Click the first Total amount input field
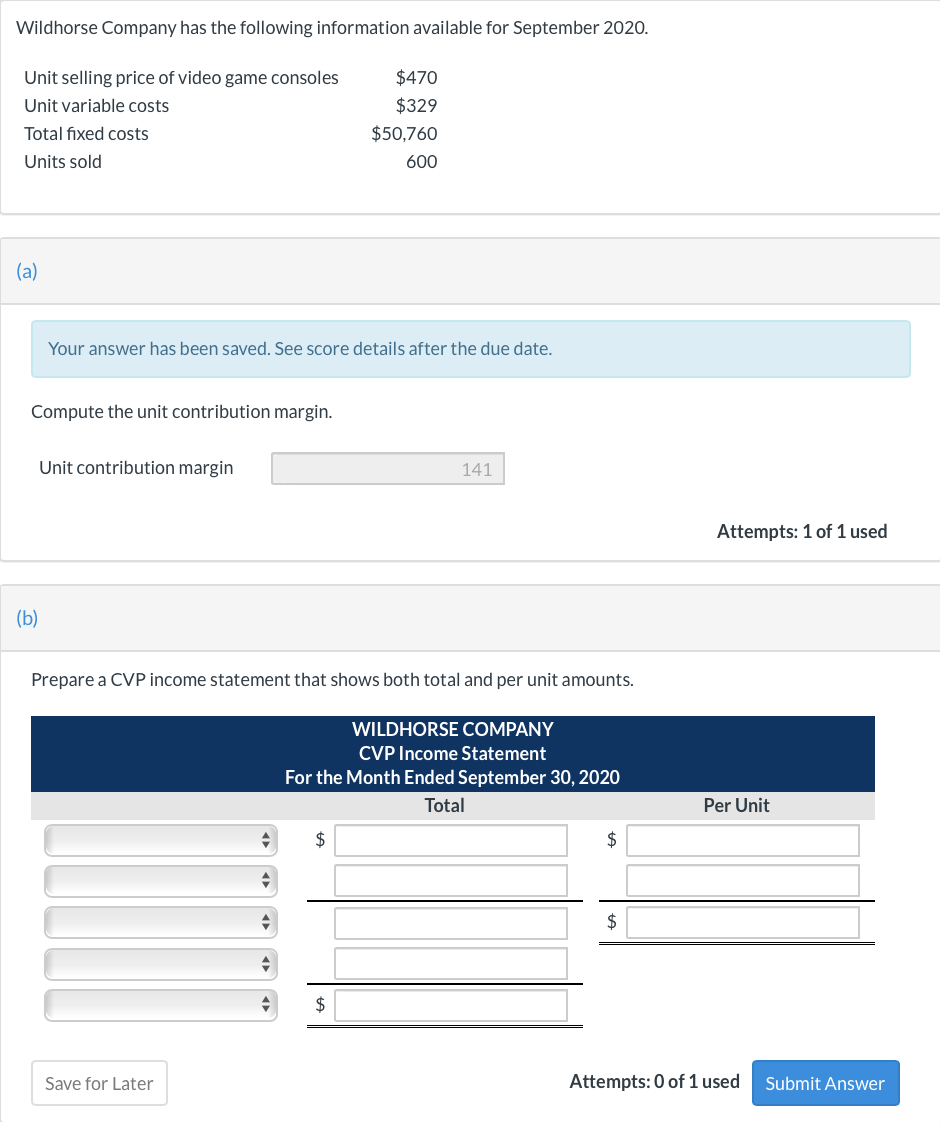Viewport: 940px width, 1122px height. click(450, 840)
